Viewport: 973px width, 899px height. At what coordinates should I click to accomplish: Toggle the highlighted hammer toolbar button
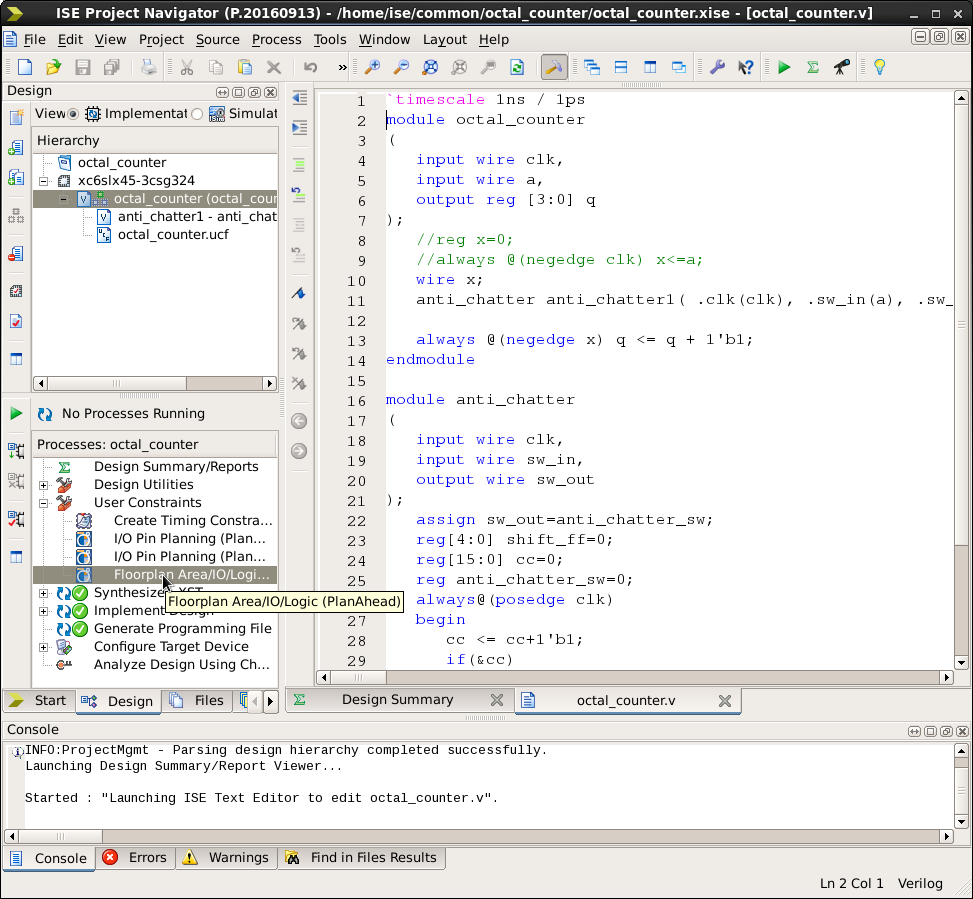[x=554, y=67]
